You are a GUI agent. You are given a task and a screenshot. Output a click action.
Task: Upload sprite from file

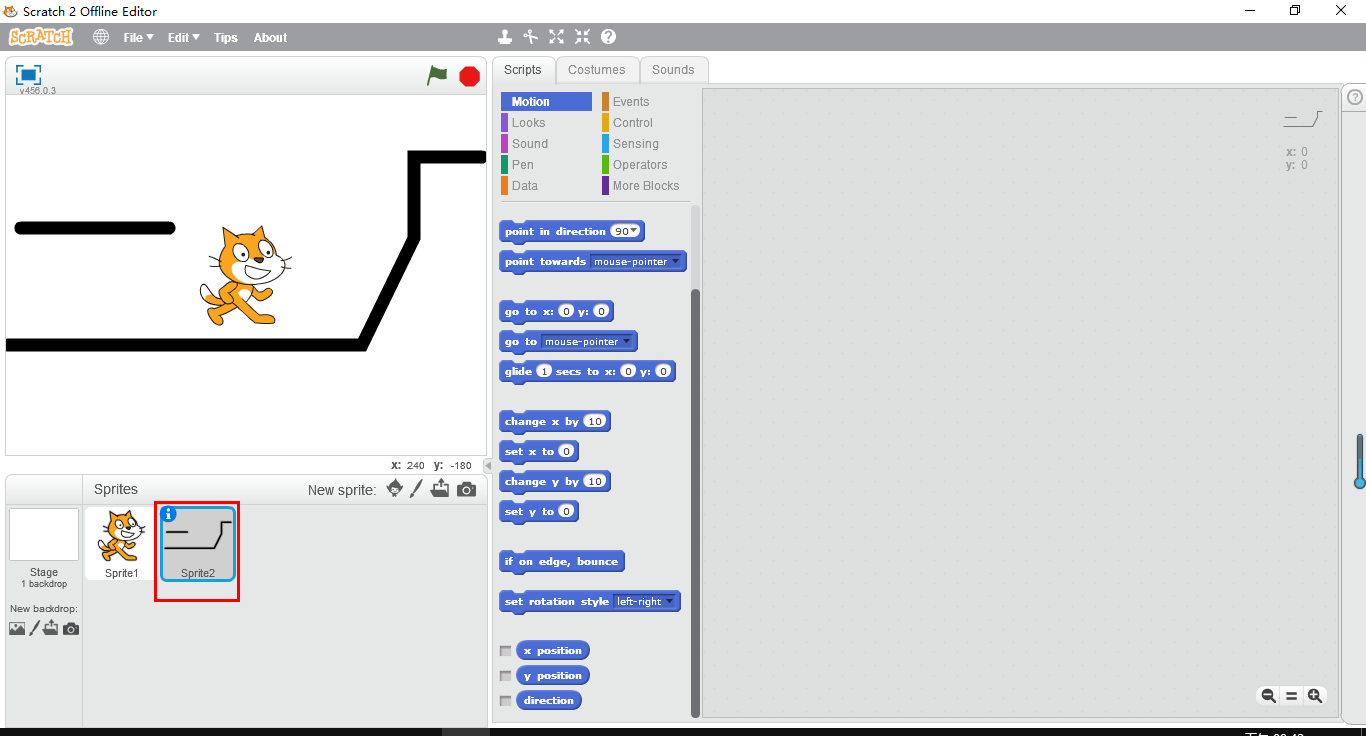click(x=440, y=489)
